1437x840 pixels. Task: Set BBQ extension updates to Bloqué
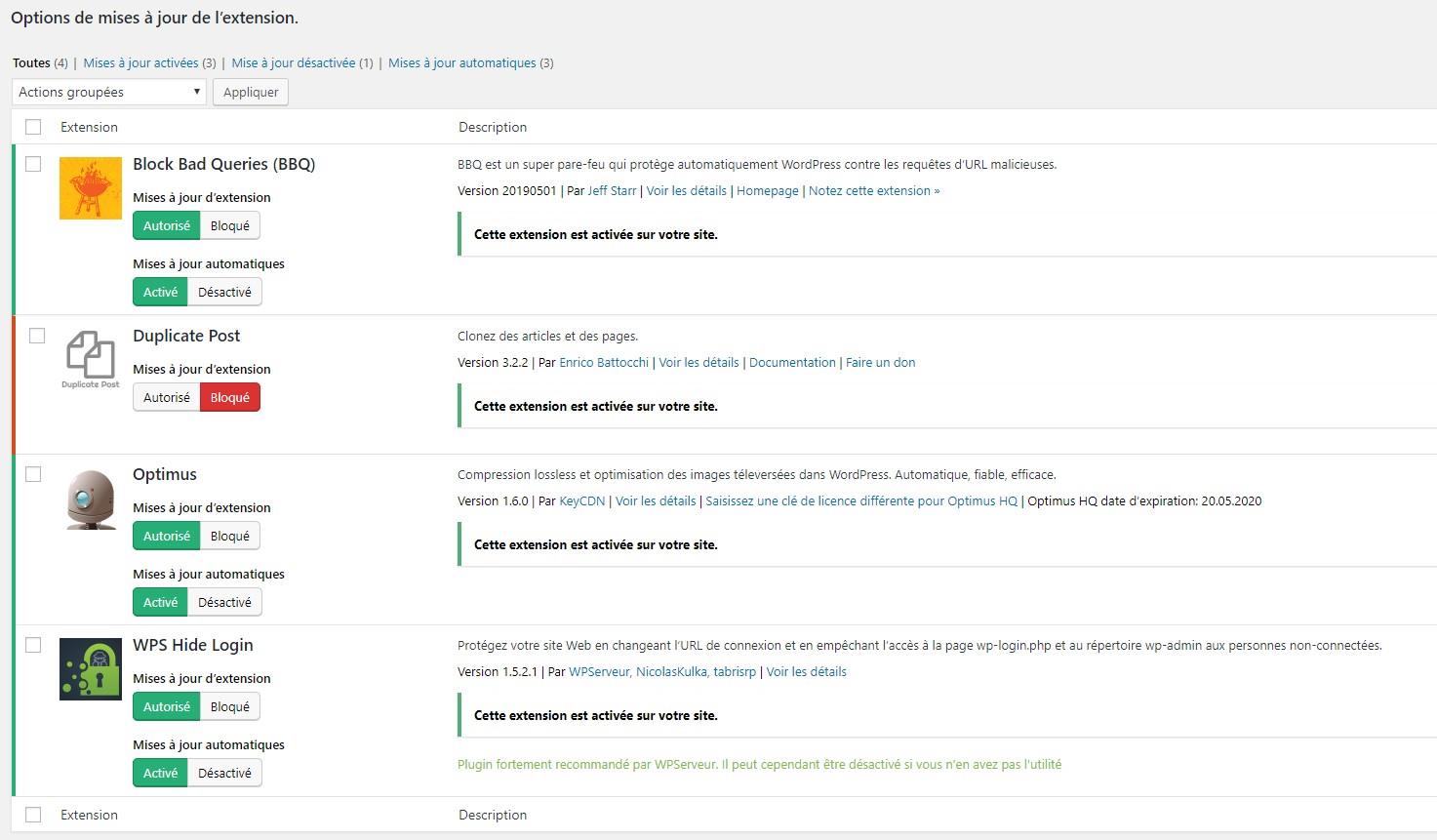[230, 225]
